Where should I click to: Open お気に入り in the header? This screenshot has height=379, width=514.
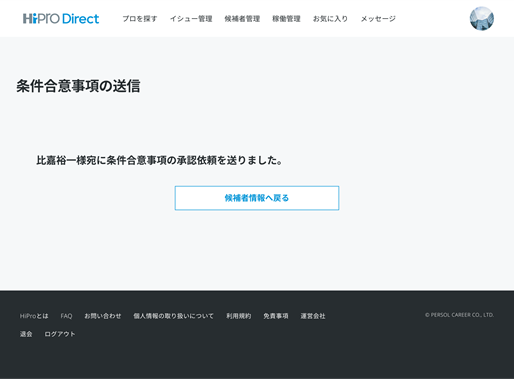(330, 19)
